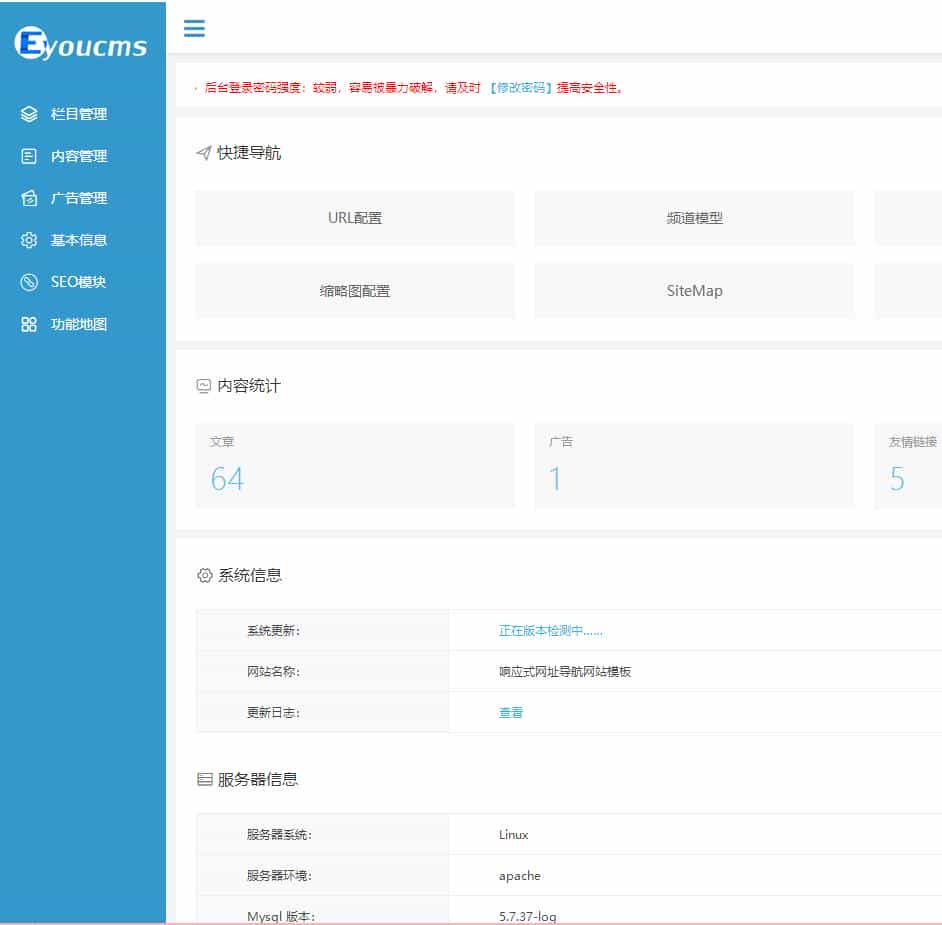This screenshot has width=942, height=925.
Task: Click the 修改密码 link in the warning
Action: (x=521, y=88)
